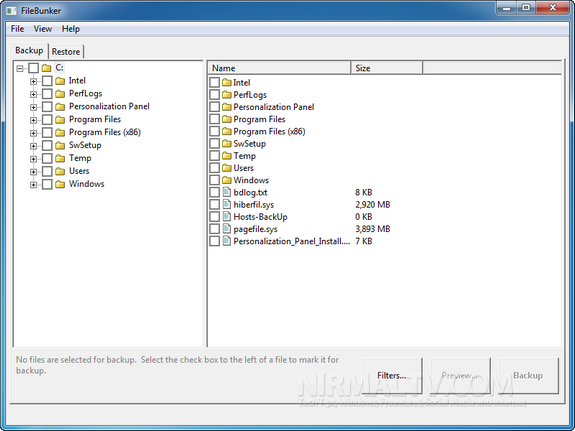Screen dimensions: 575x431
Task: Click the pagefile.sys file icon
Action: point(227,229)
